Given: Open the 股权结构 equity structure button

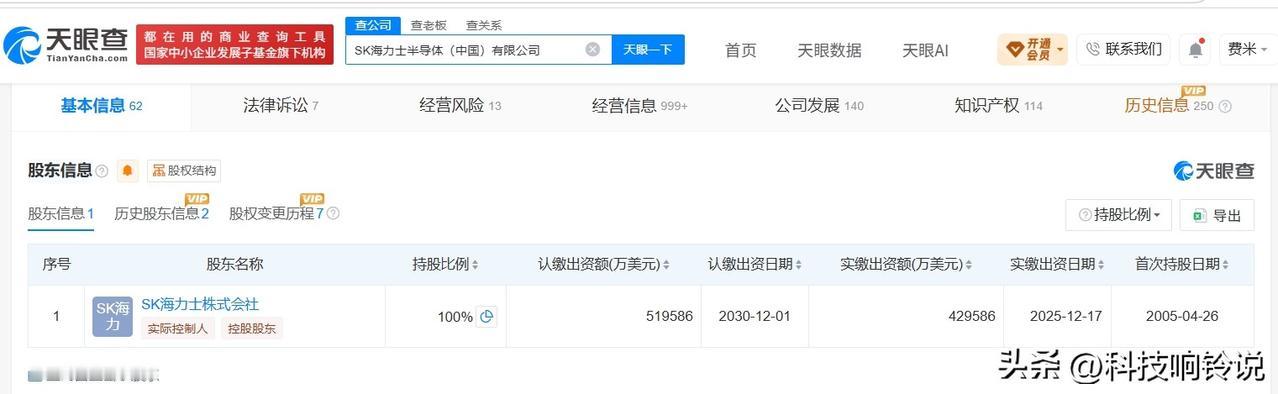Looking at the screenshot, I should pos(184,171).
